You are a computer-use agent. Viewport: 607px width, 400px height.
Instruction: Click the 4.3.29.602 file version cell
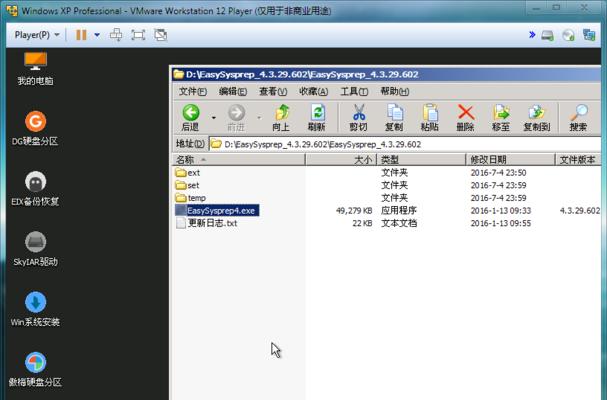[580, 211]
